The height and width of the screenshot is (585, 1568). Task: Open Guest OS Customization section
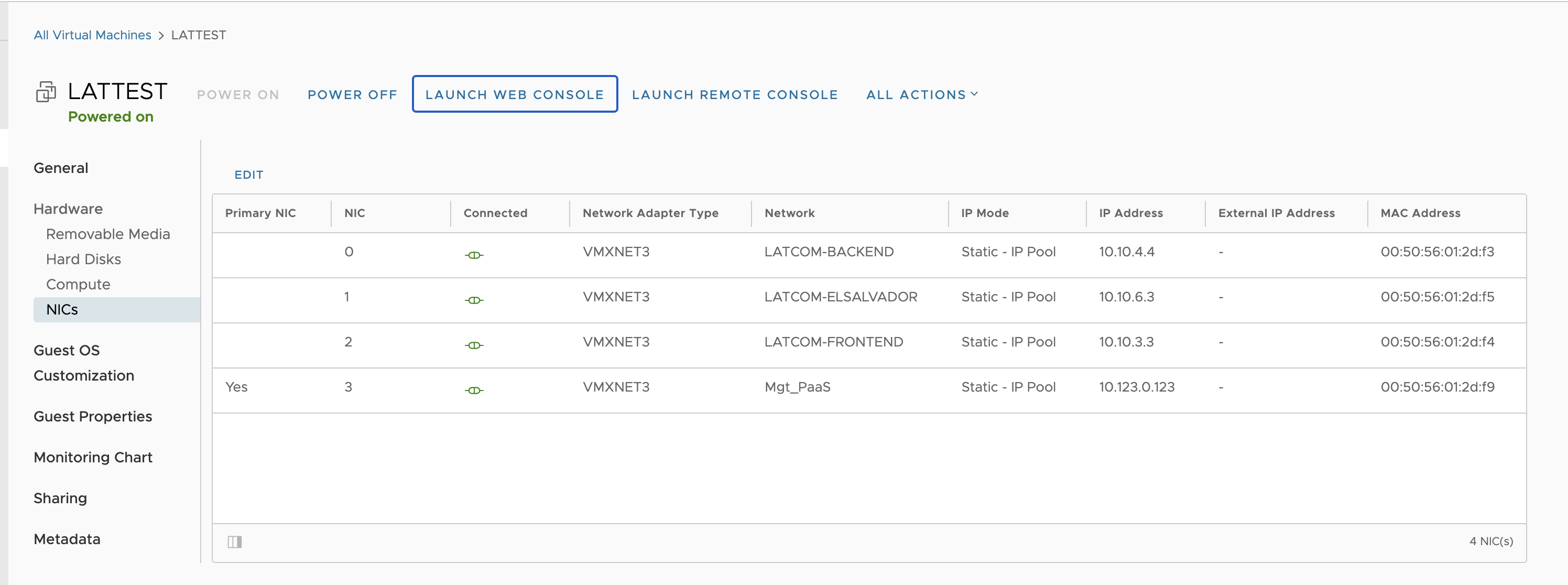pos(84,363)
